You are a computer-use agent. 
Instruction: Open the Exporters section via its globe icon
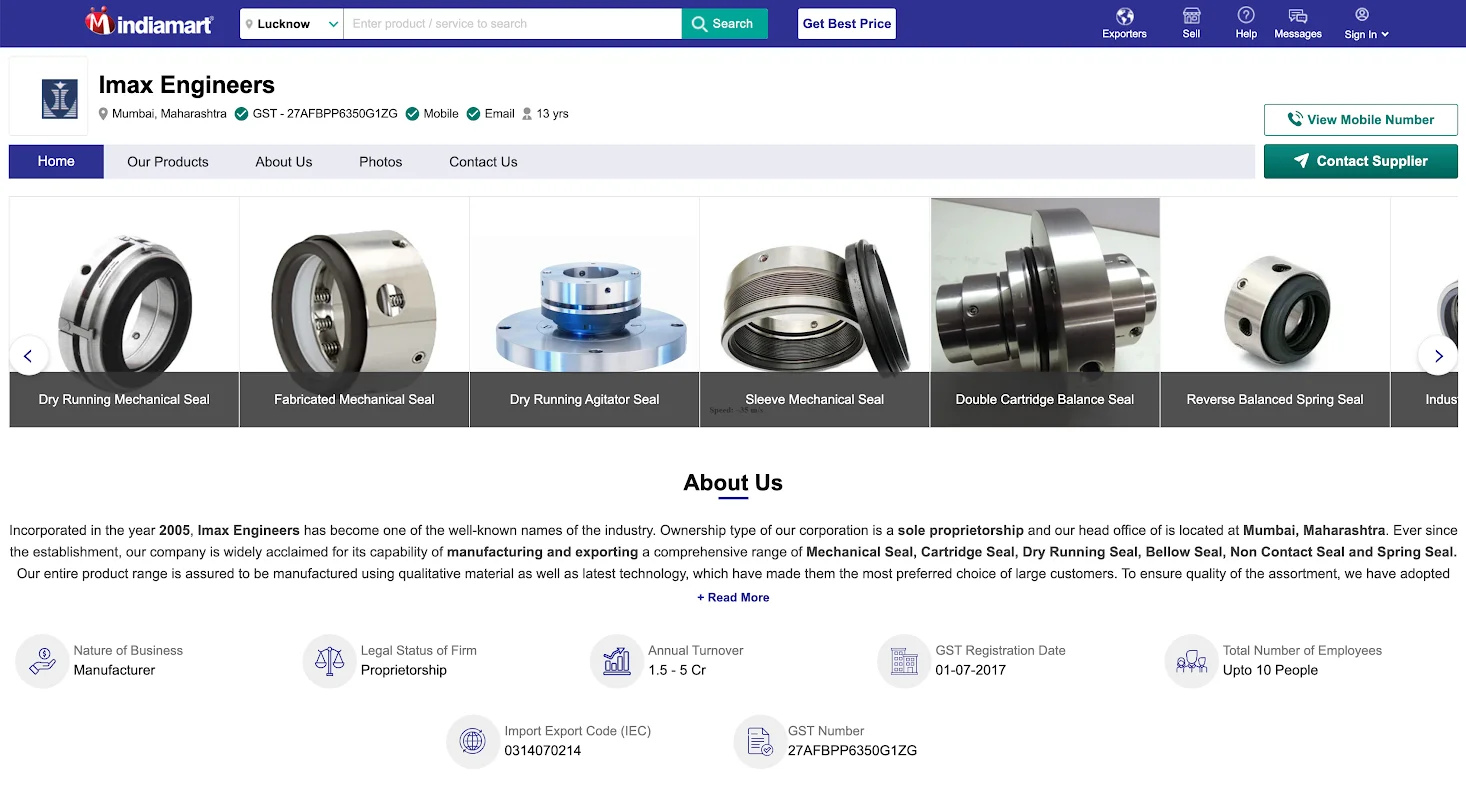tap(1123, 17)
